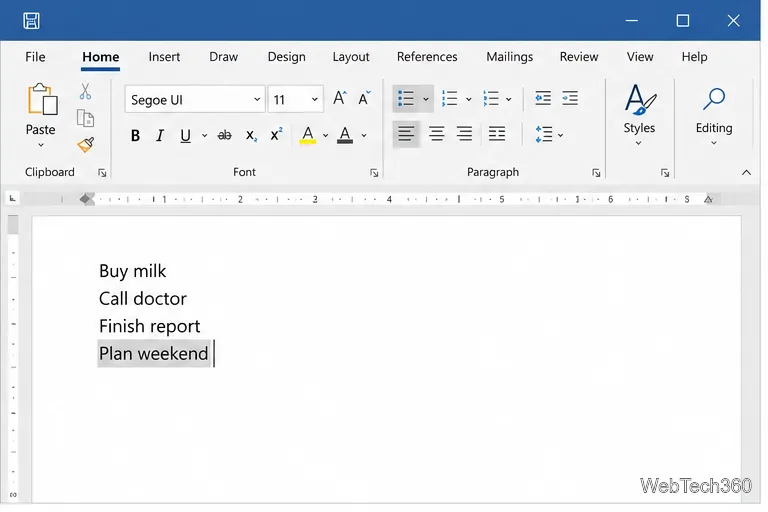The width and height of the screenshot is (768, 512).
Task: Justify the paragraph text
Action: click(497, 134)
